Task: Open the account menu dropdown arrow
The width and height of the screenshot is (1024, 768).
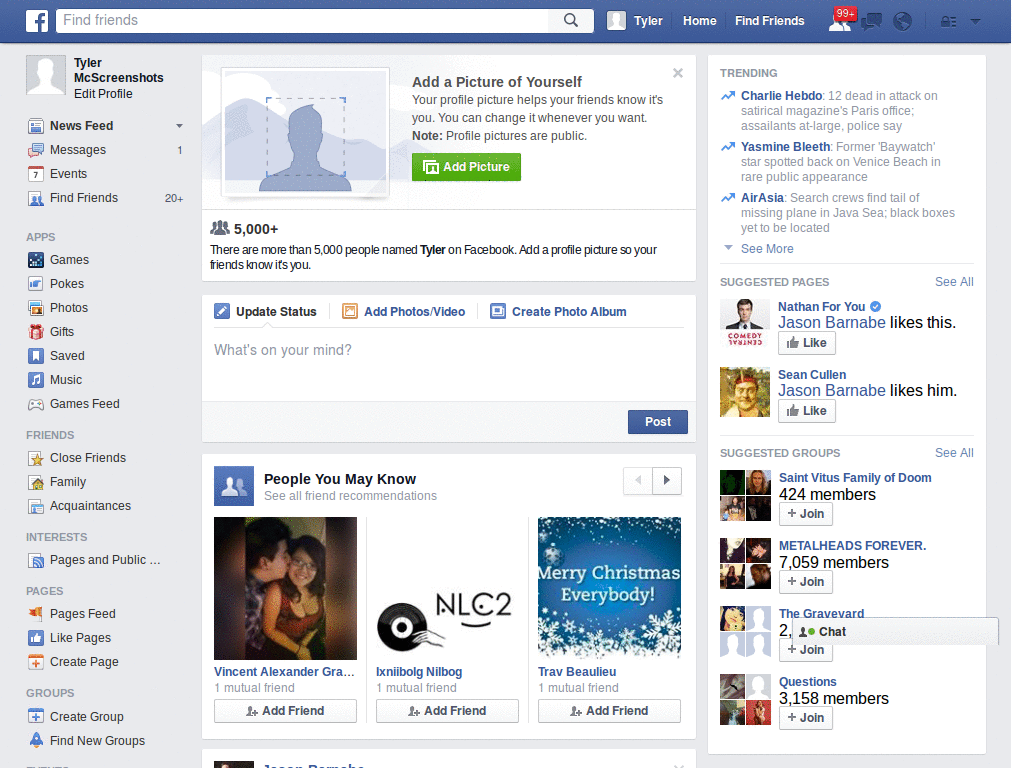Action: (x=976, y=22)
